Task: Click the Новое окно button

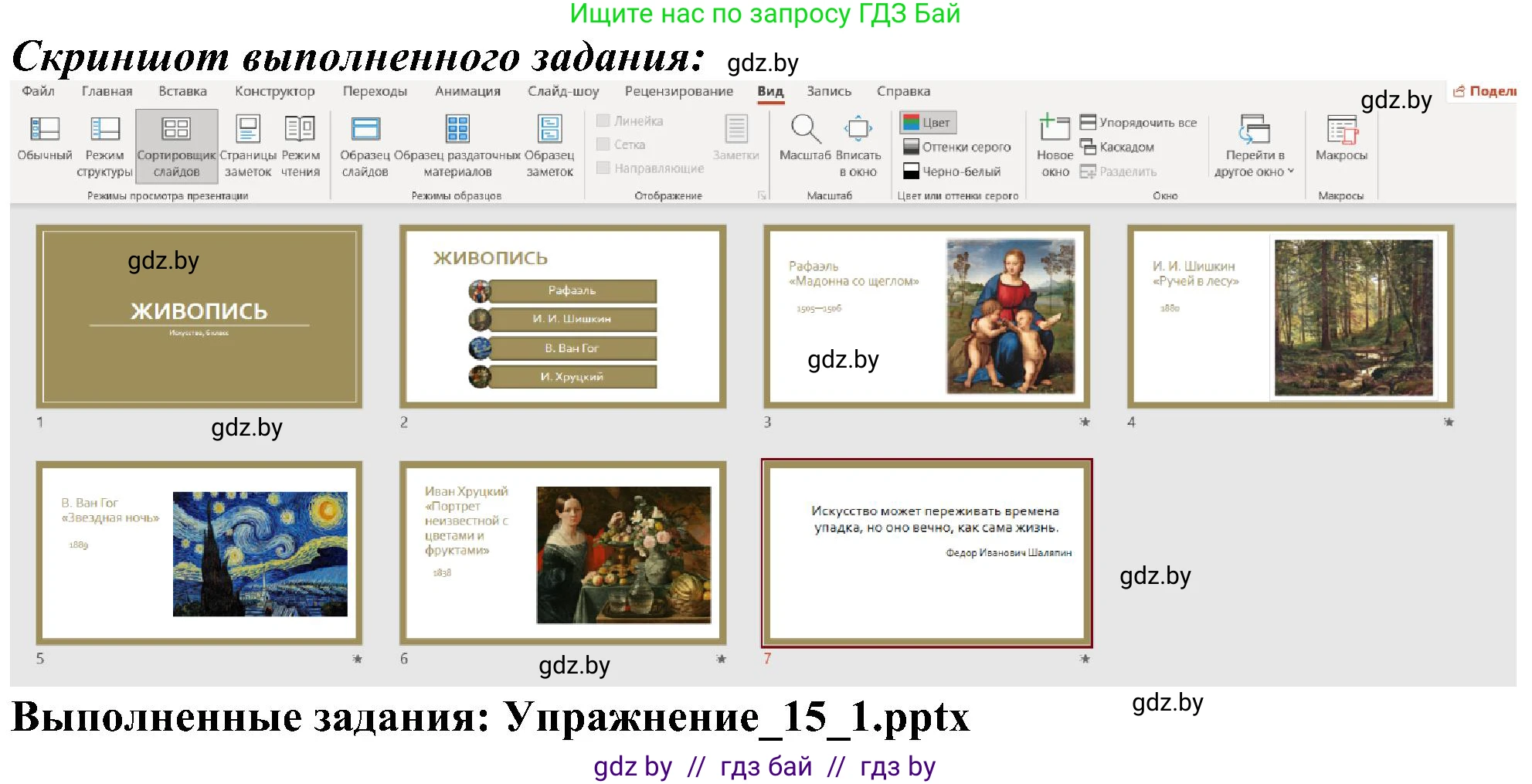Action: point(1054,147)
